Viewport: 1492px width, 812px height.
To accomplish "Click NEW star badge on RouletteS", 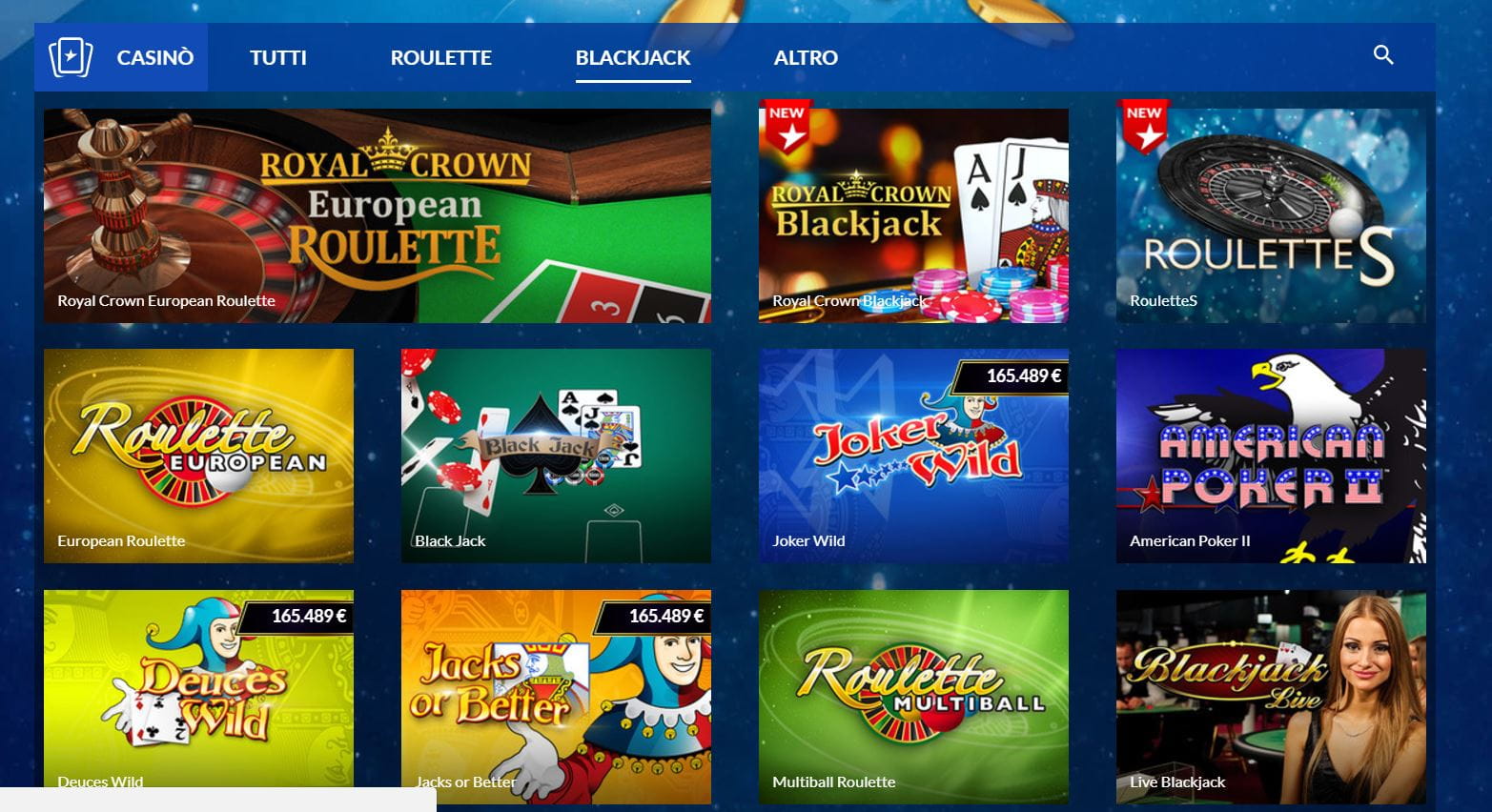I will pyautogui.click(x=1146, y=126).
